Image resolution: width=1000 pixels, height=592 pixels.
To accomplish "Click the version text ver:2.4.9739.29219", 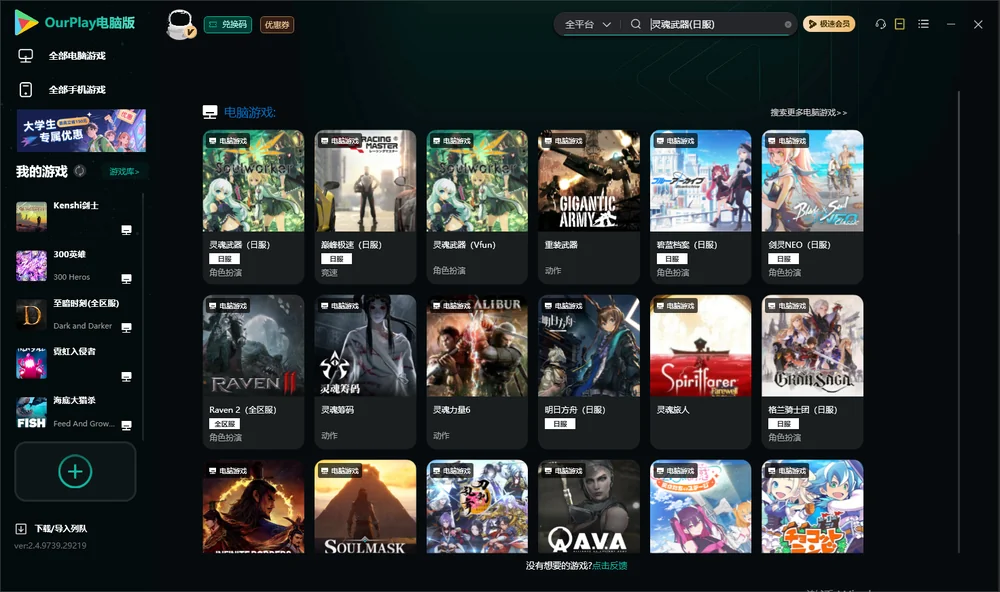I will pyautogui.click(x=50, y=545).
